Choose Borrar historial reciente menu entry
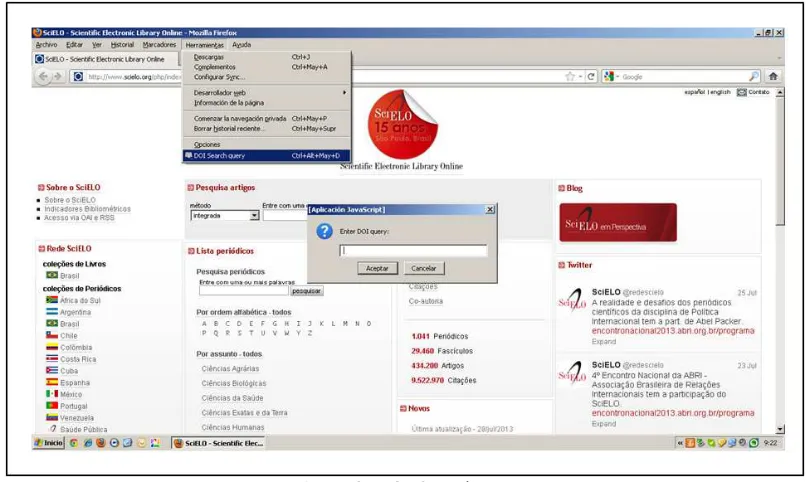 (x=266, y=128)
